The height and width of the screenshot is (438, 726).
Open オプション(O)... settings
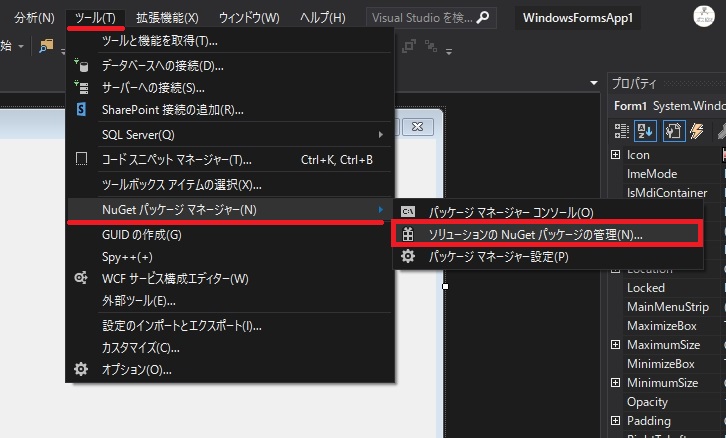click(x=230, y=370)
